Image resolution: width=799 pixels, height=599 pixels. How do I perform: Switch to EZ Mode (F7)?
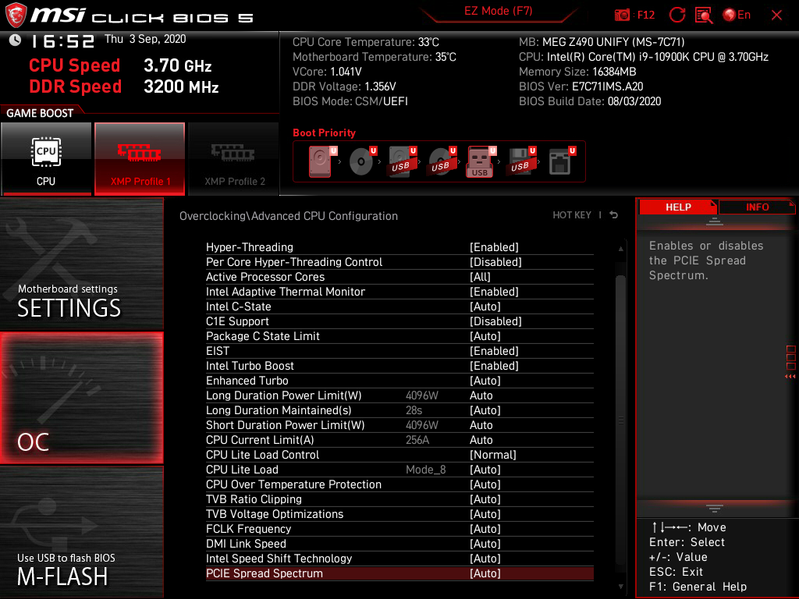coord(498,11)
